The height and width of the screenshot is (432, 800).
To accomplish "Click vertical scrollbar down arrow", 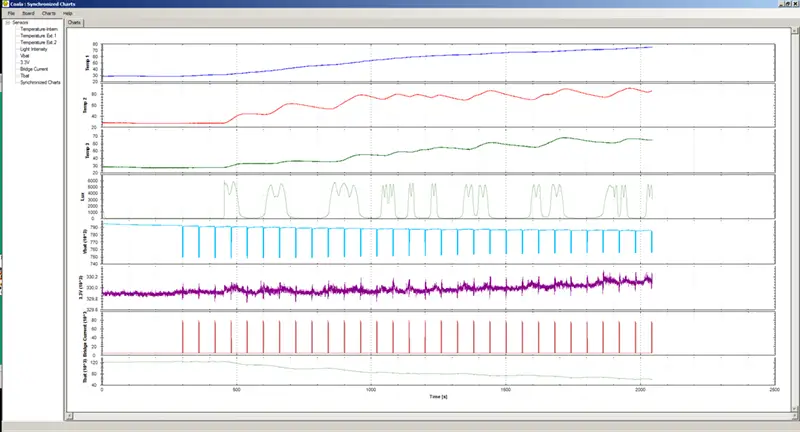I will [x=796, y=409].
